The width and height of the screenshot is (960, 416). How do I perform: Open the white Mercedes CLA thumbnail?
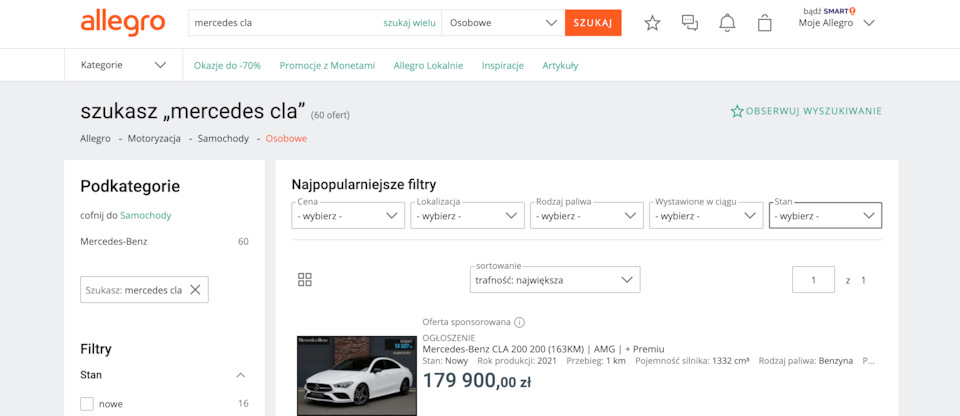pos(357,376)
